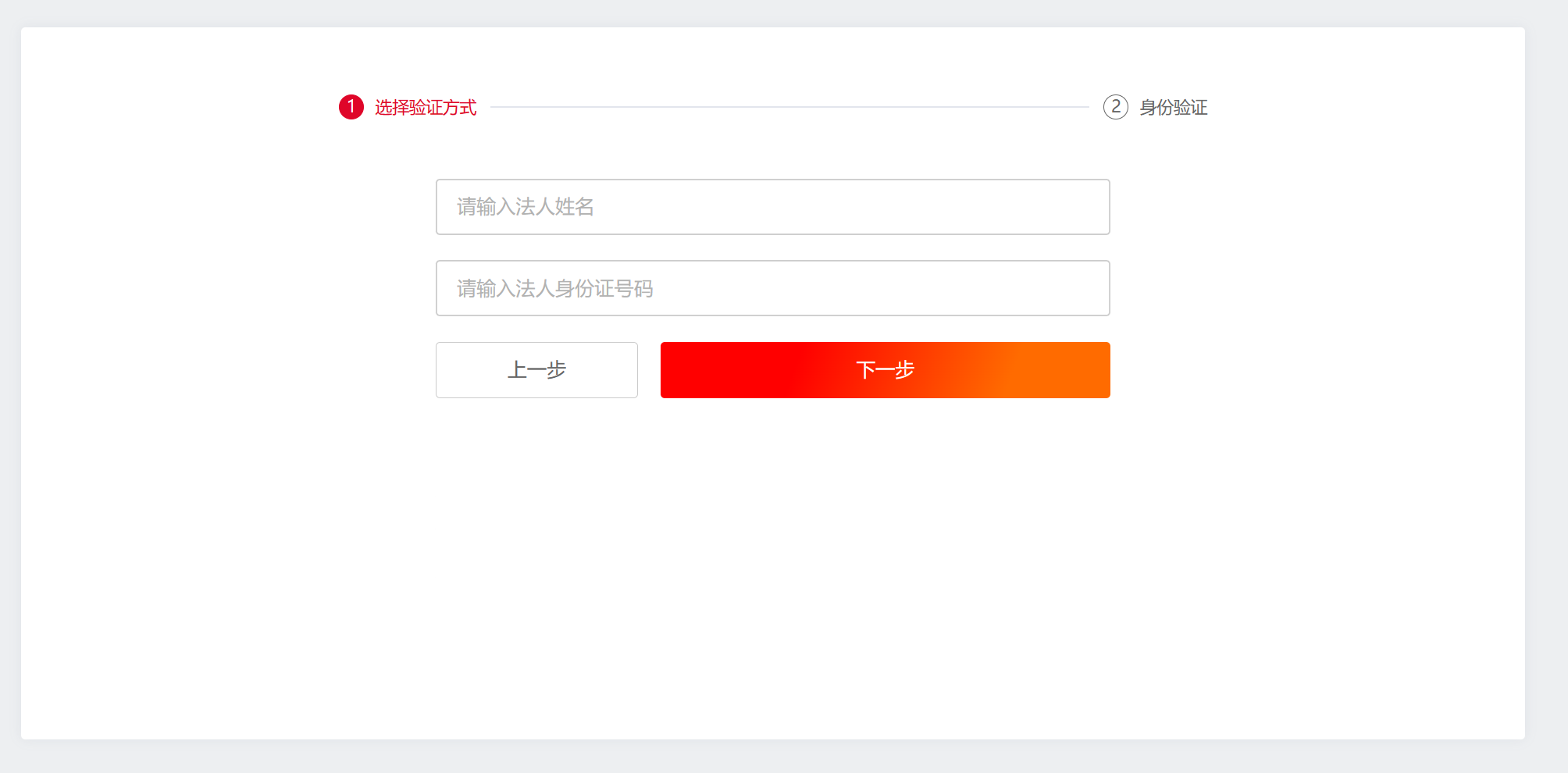
Task: Select the 身份验证 step label
Action: pyautogui.click(x=1173, y=108)
